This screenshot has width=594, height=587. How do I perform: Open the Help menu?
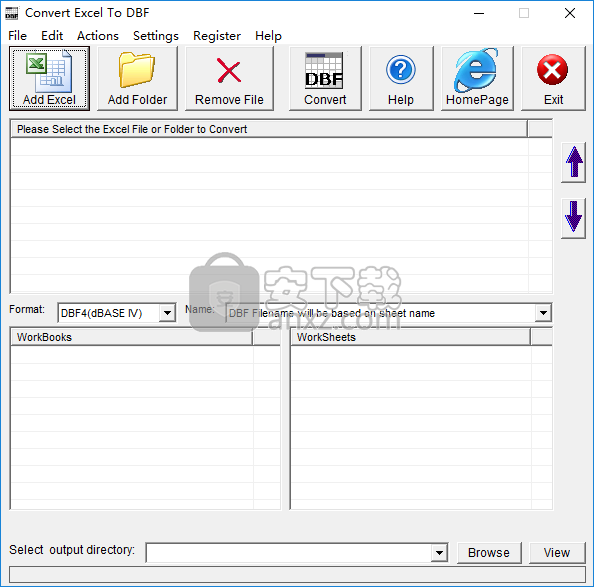pyautogui.click(x=268, y=36)
